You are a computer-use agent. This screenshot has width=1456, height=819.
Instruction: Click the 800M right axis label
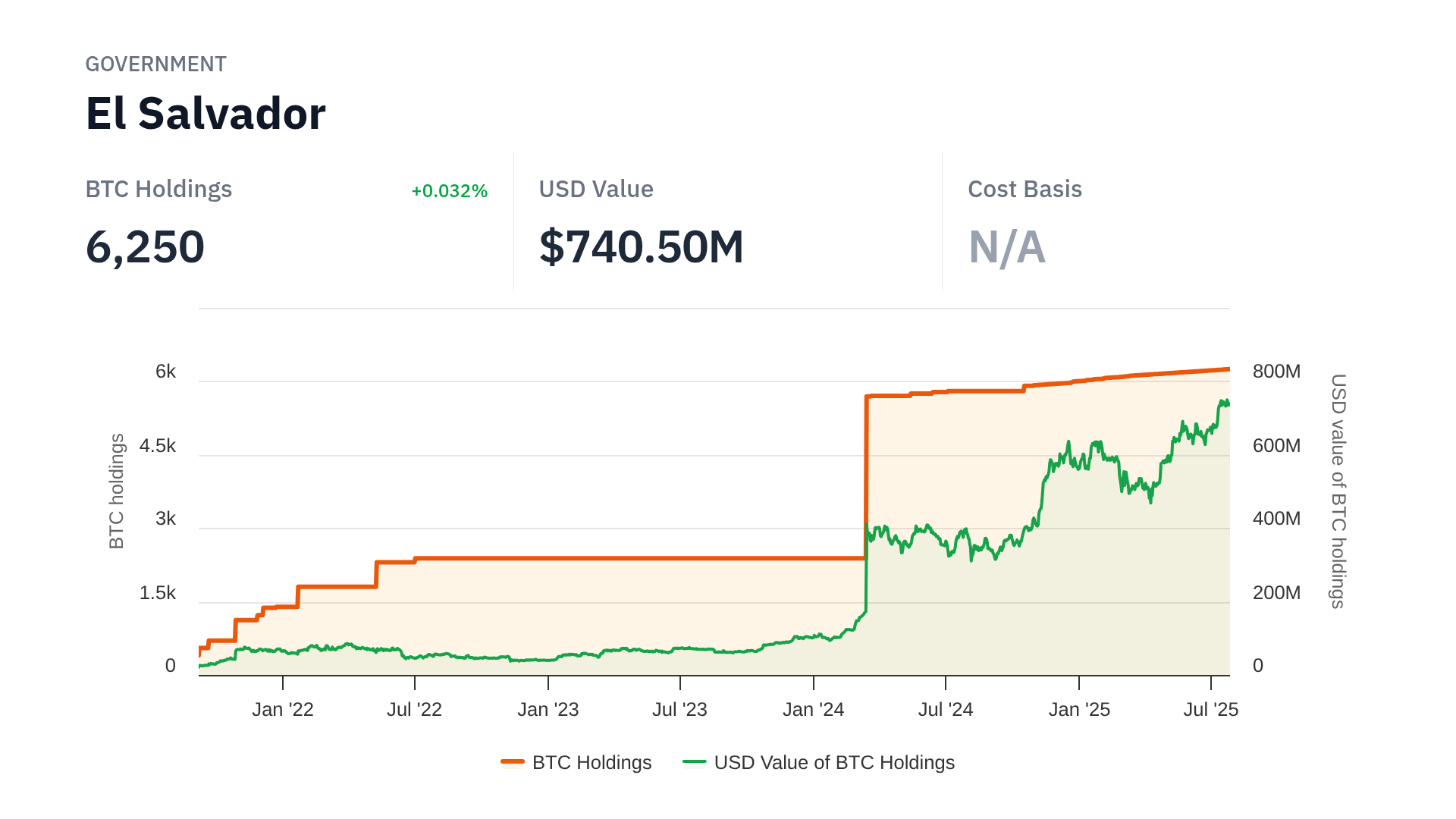point(1276,372)
